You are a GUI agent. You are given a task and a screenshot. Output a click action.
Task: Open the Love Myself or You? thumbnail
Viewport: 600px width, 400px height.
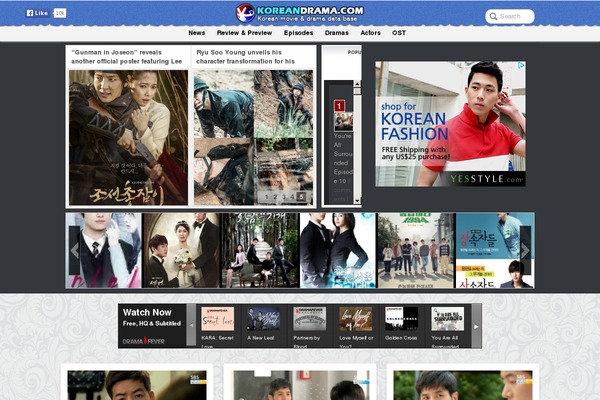[x=355, y=318]
